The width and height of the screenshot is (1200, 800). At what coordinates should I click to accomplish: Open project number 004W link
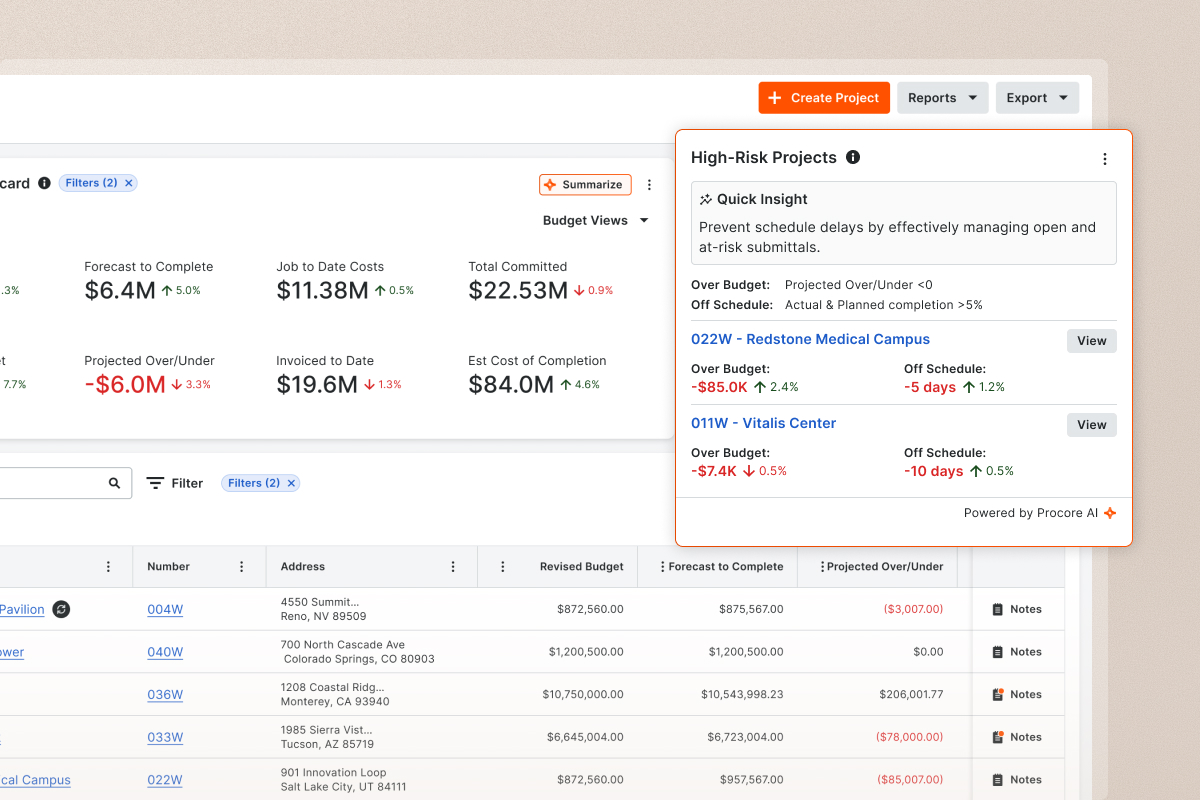pyautogui.click(x=165, y=609)
